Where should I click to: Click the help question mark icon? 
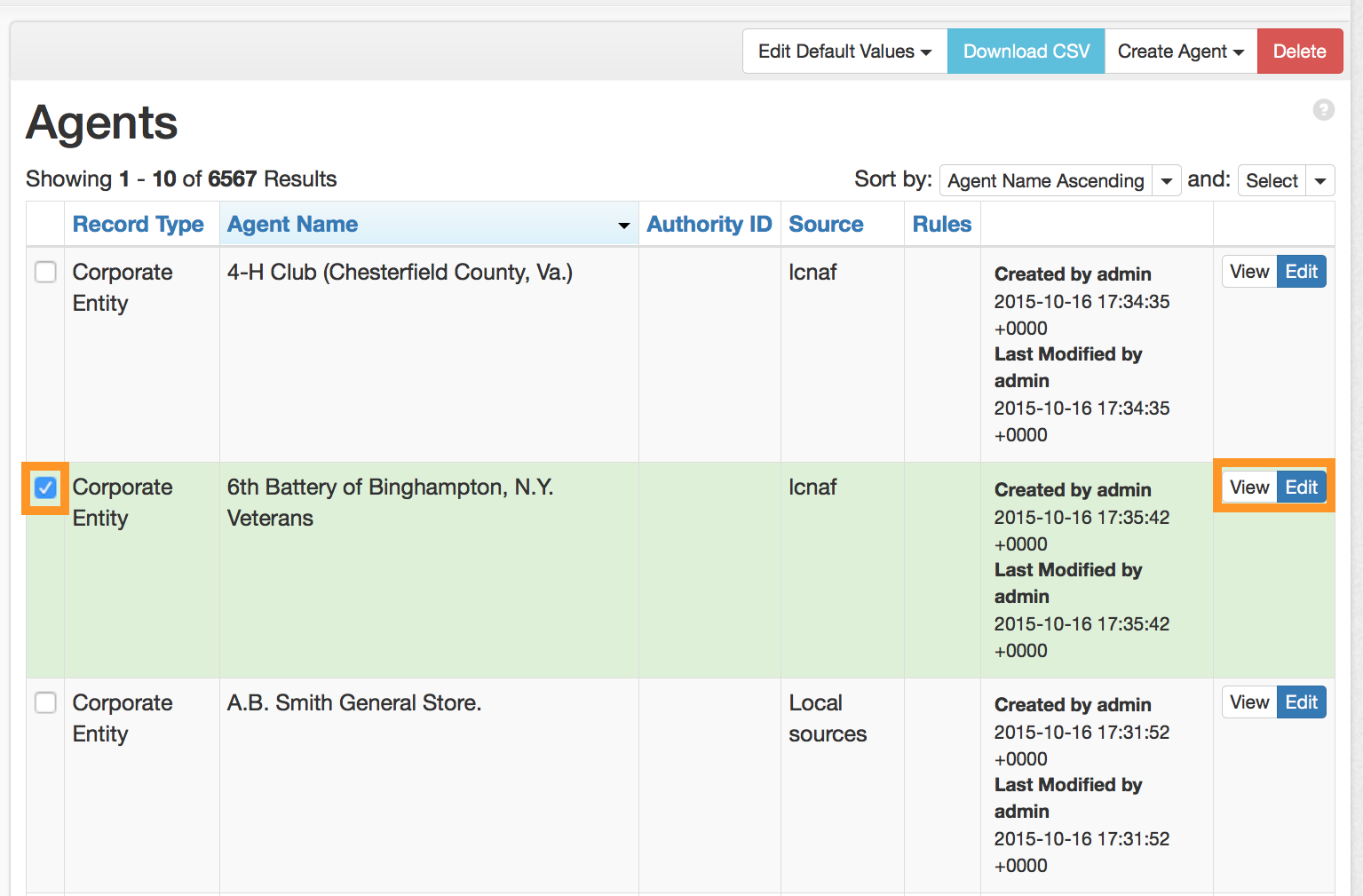tap(1323, 109)
